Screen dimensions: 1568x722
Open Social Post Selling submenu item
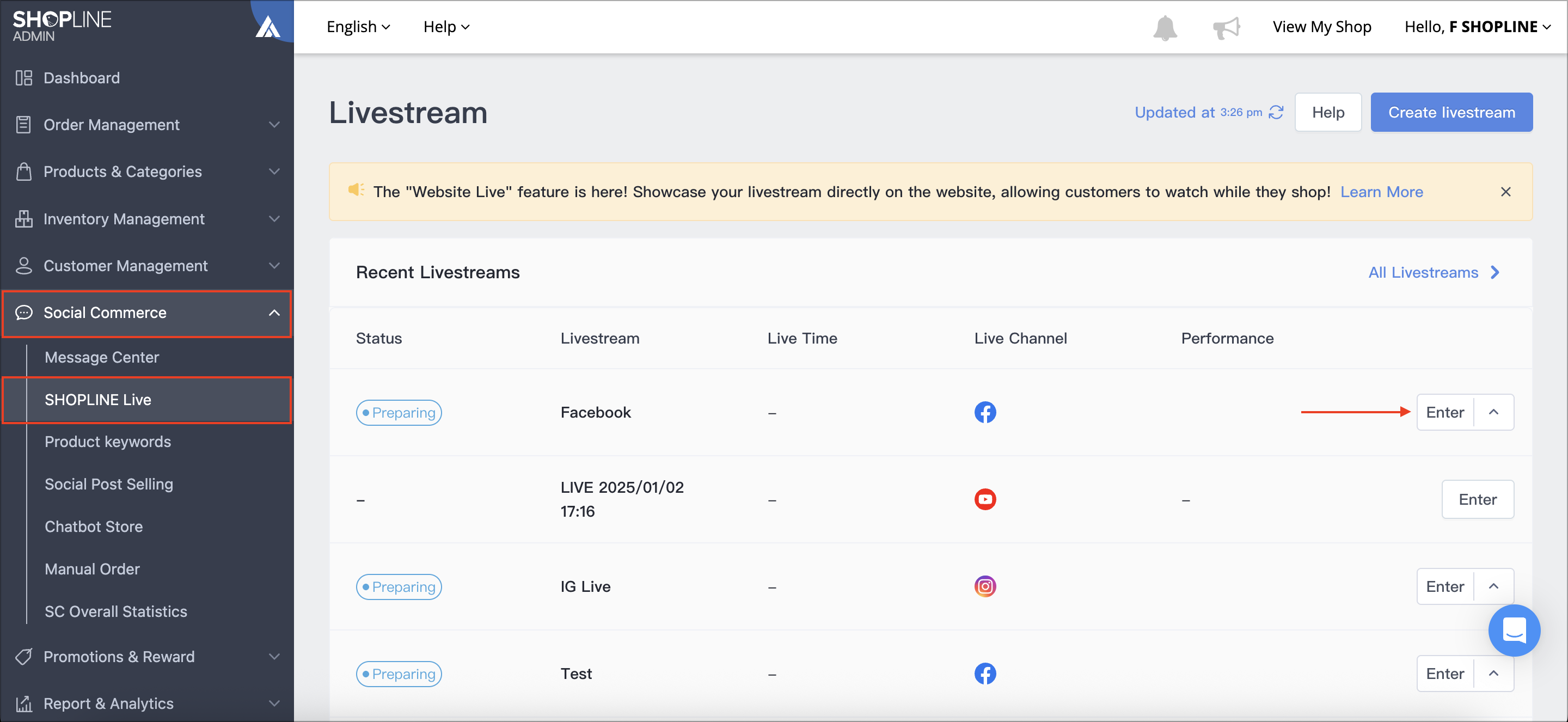(x=109, y=485)
